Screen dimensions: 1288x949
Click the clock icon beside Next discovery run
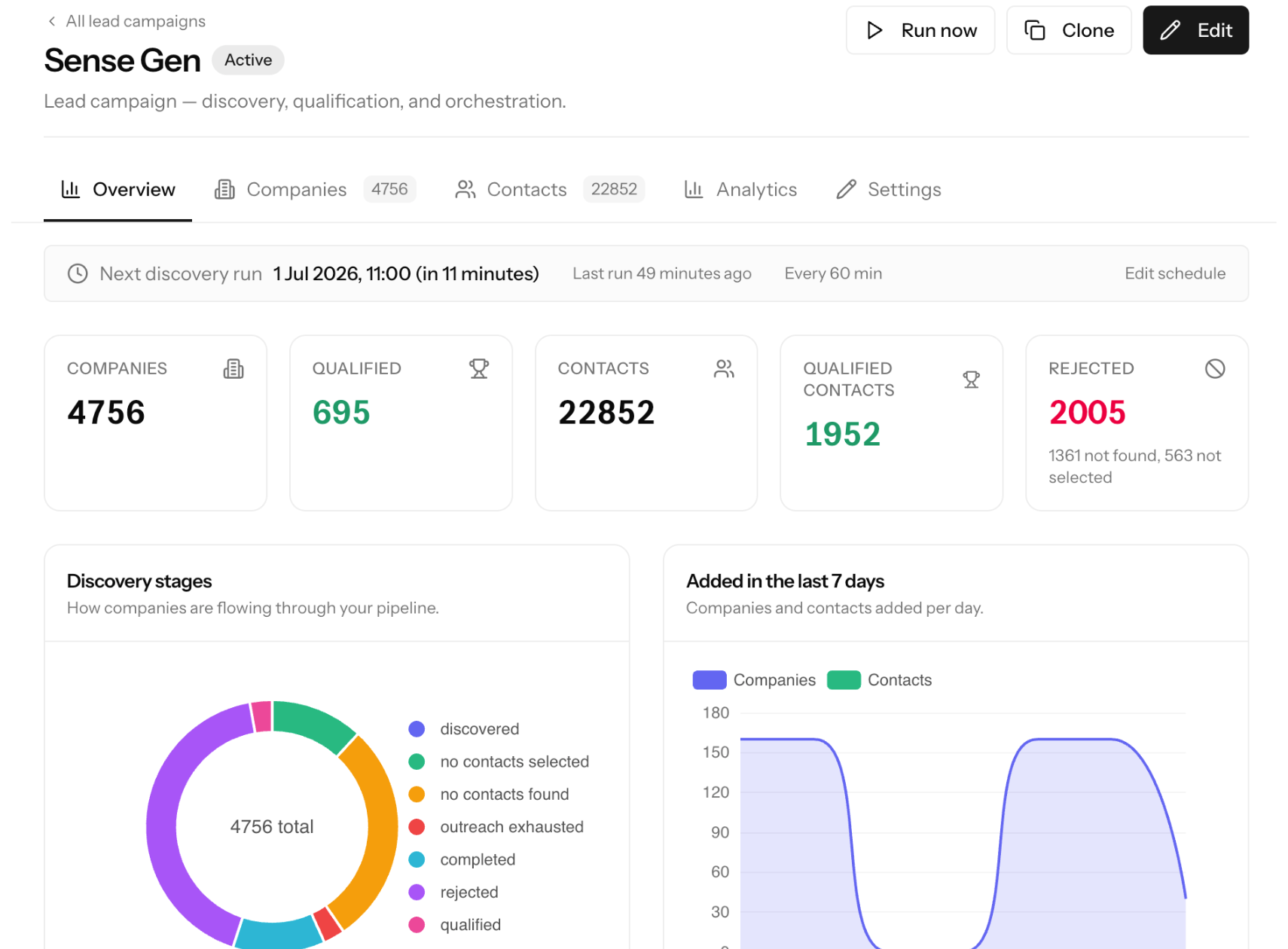[78, 273]
